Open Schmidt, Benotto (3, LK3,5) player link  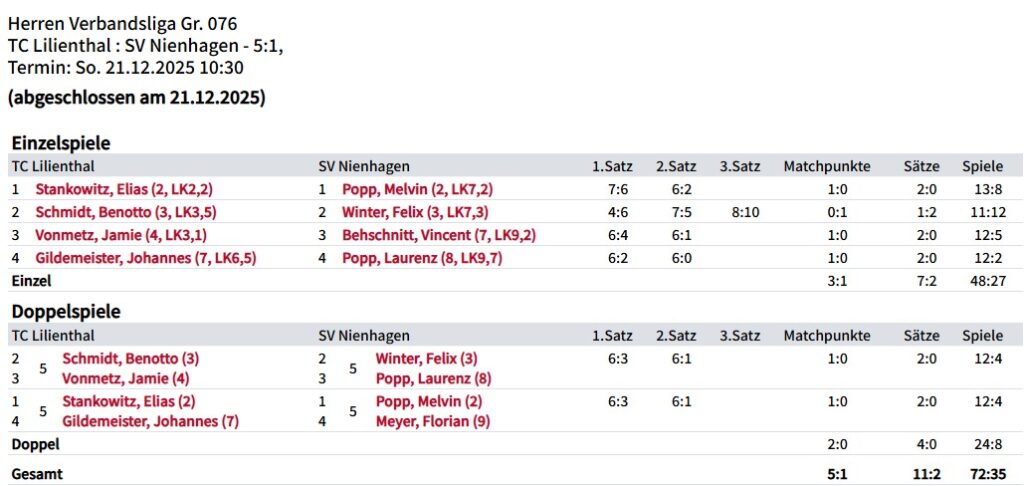tap(126, 212)
